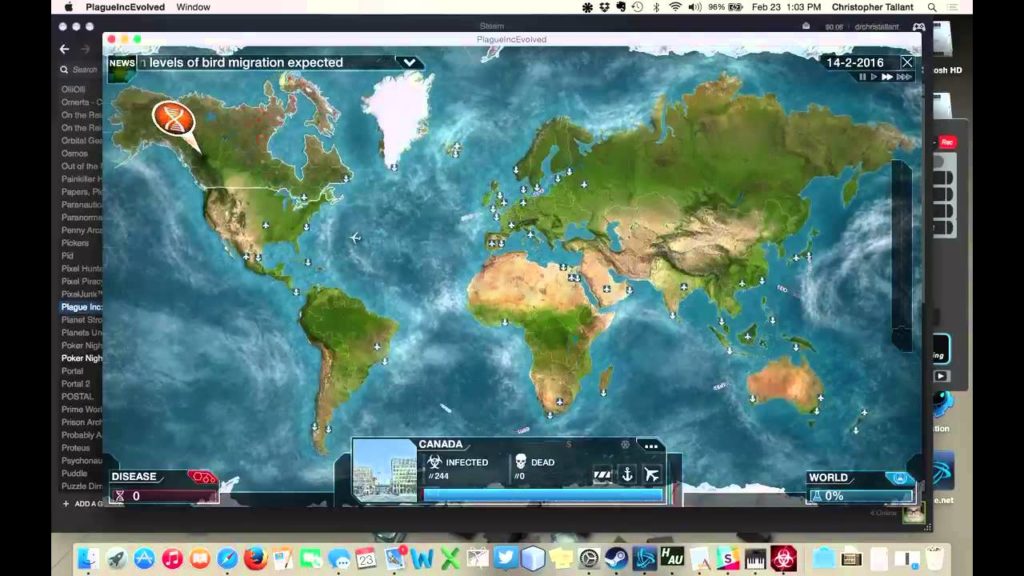The width and height of the screenshot is (1024, 576).
Task: Select Proteus in Steam library list
Action: [x=76, y=448]
